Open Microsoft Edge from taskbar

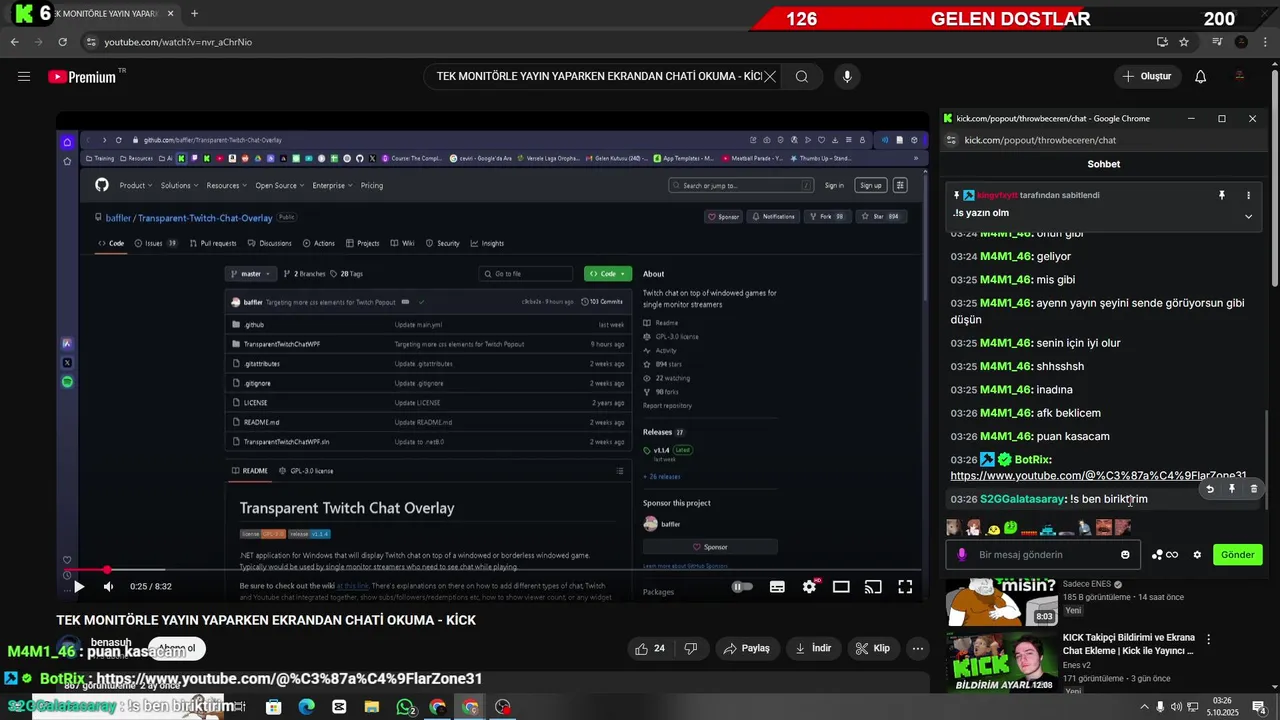pos(306,707)
